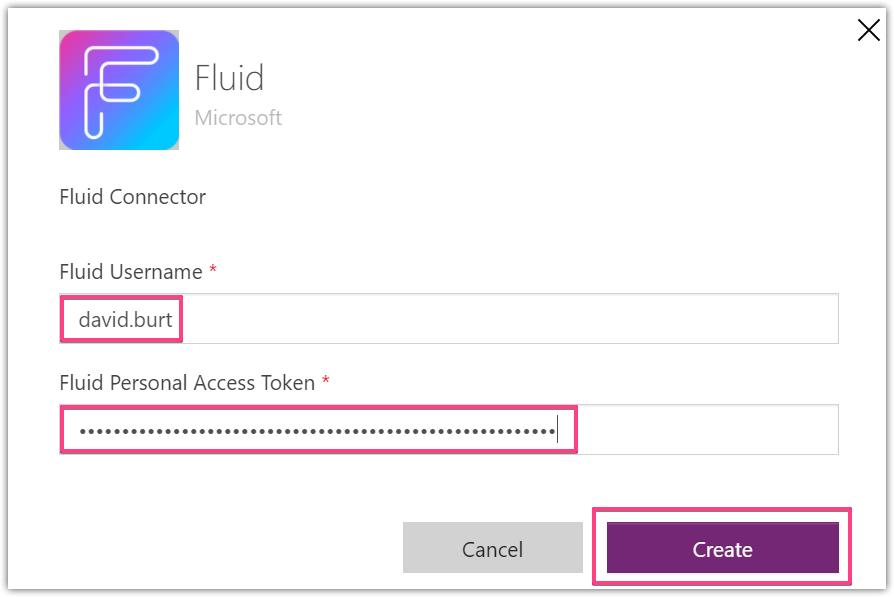
Task: Click the red asterisk beside Access Token
Action: click(x=326, y=379)
